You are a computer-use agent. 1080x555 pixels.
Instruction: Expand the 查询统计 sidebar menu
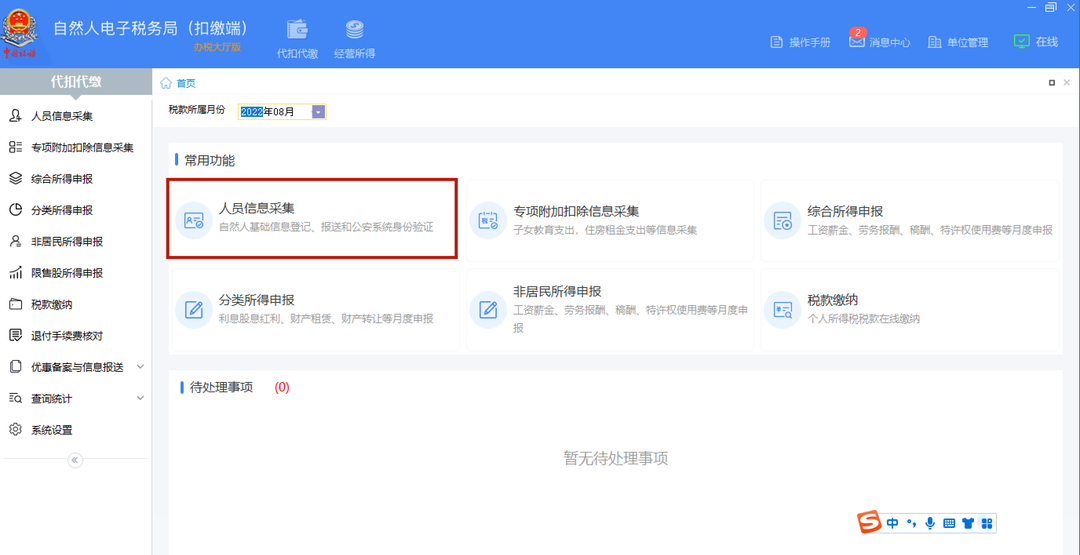coord(140,398)
